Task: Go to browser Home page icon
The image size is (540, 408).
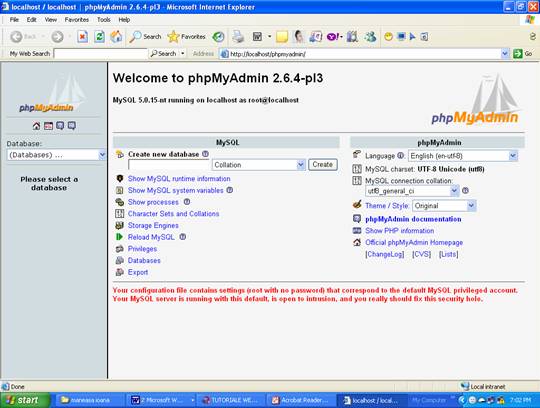Action: click(x=116, y=36)
